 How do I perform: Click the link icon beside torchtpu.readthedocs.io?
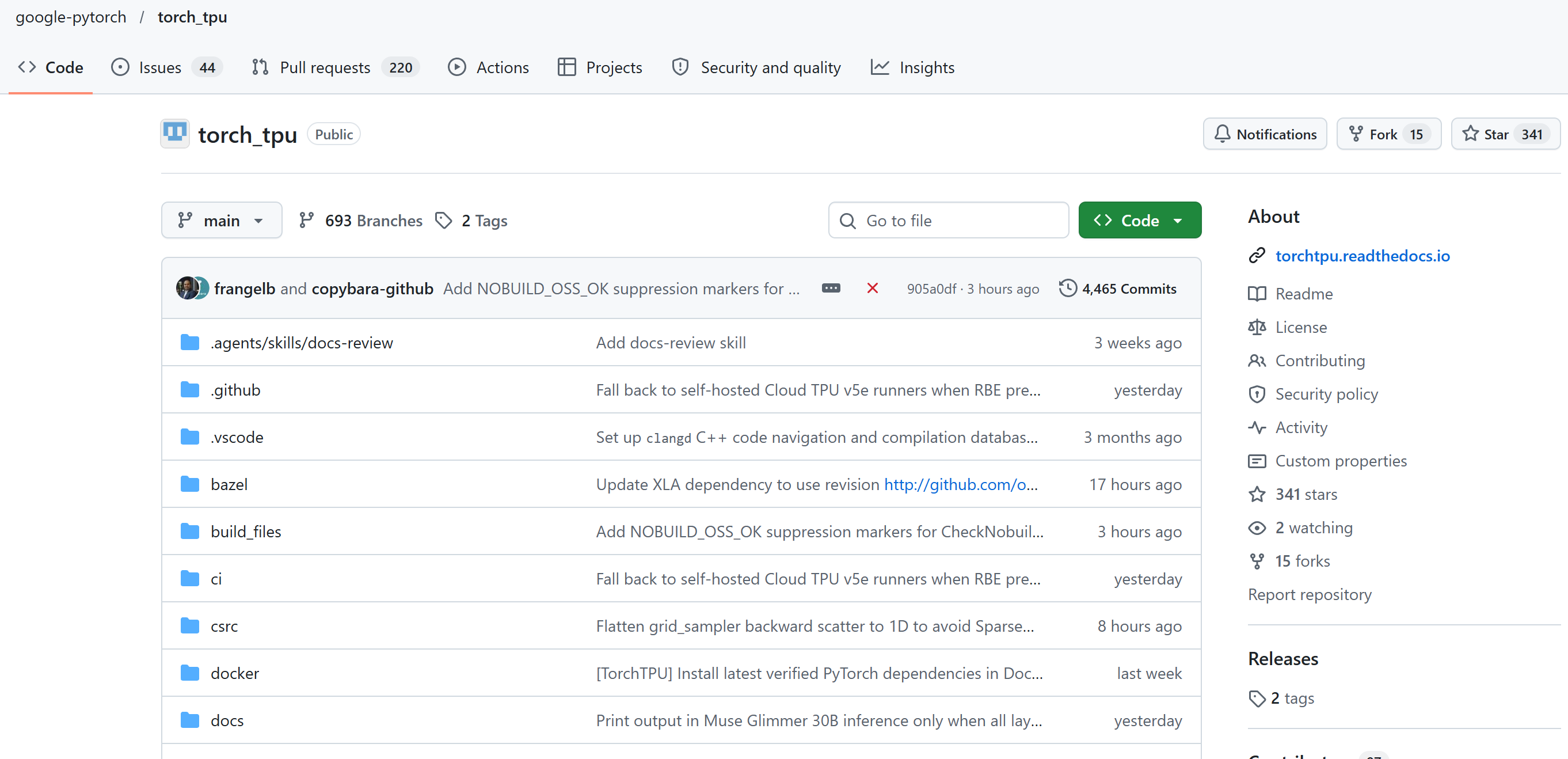coord(1257,256)
